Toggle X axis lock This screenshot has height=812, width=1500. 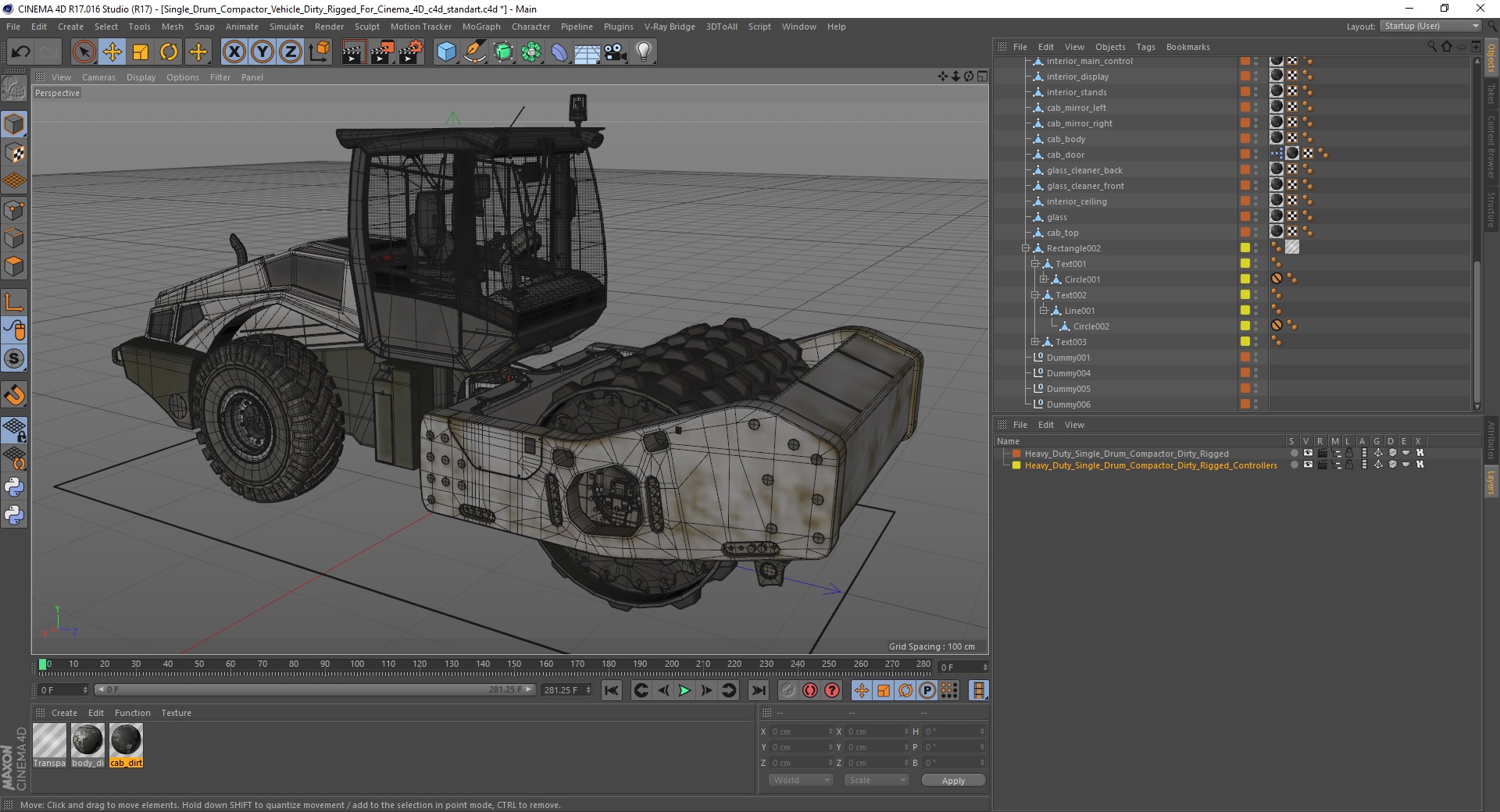tap(234, 52)
